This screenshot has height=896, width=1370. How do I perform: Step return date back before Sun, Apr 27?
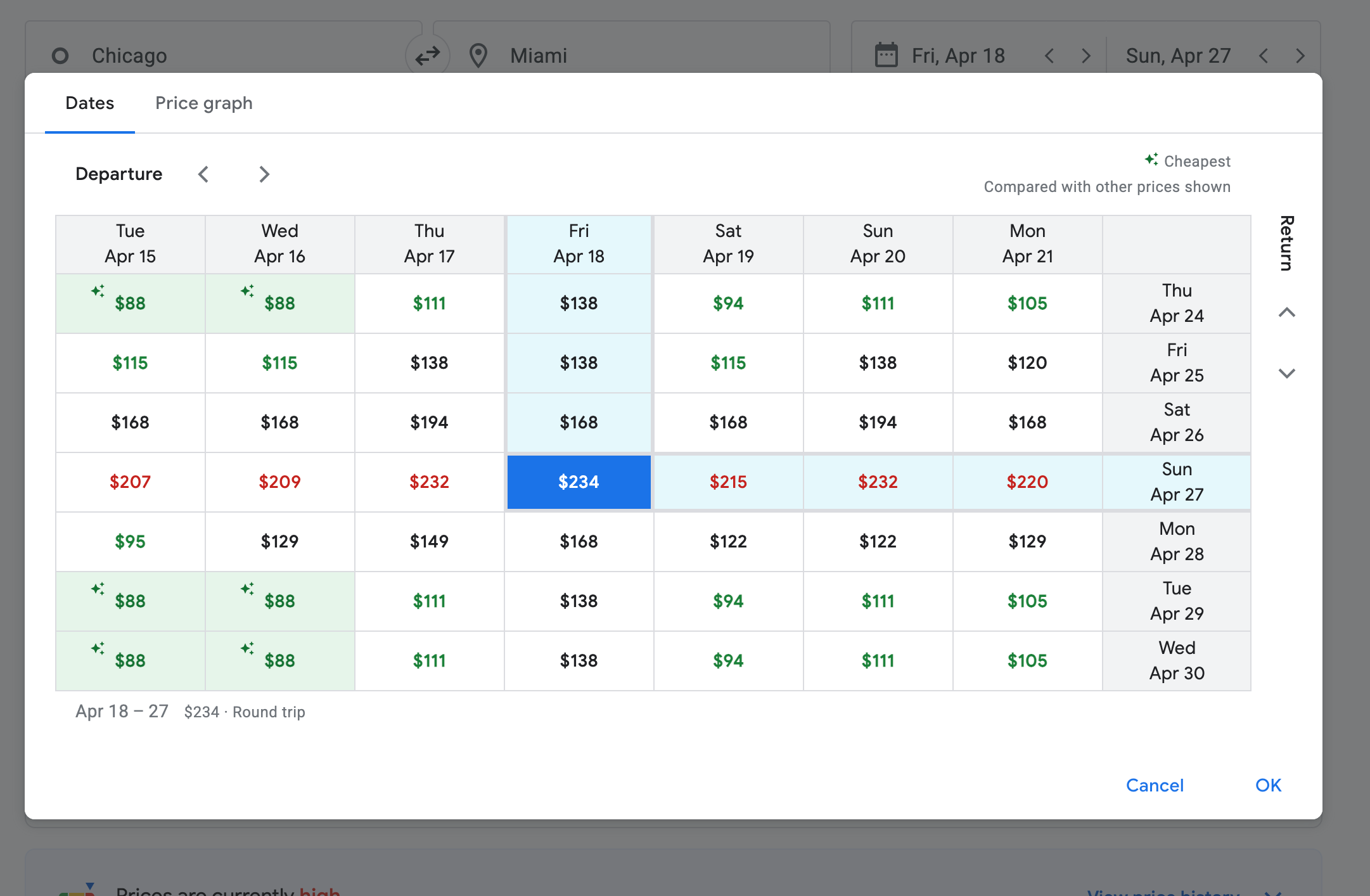coord(1264,56)
